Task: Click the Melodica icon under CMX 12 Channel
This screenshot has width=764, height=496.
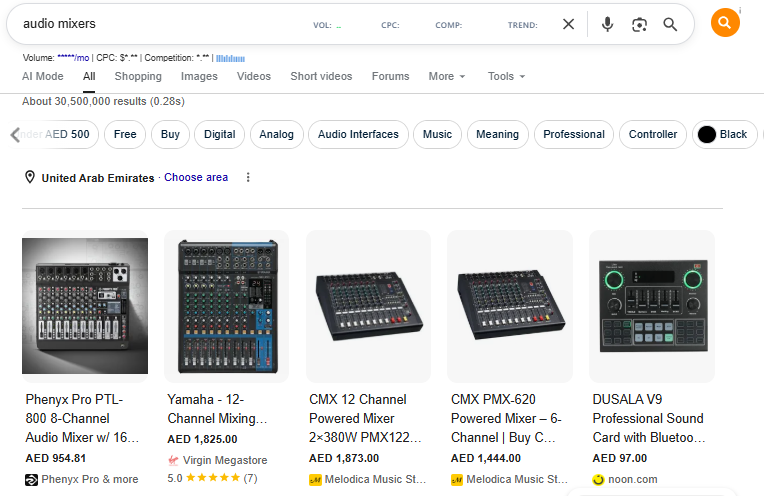Action: click(315, 480)
